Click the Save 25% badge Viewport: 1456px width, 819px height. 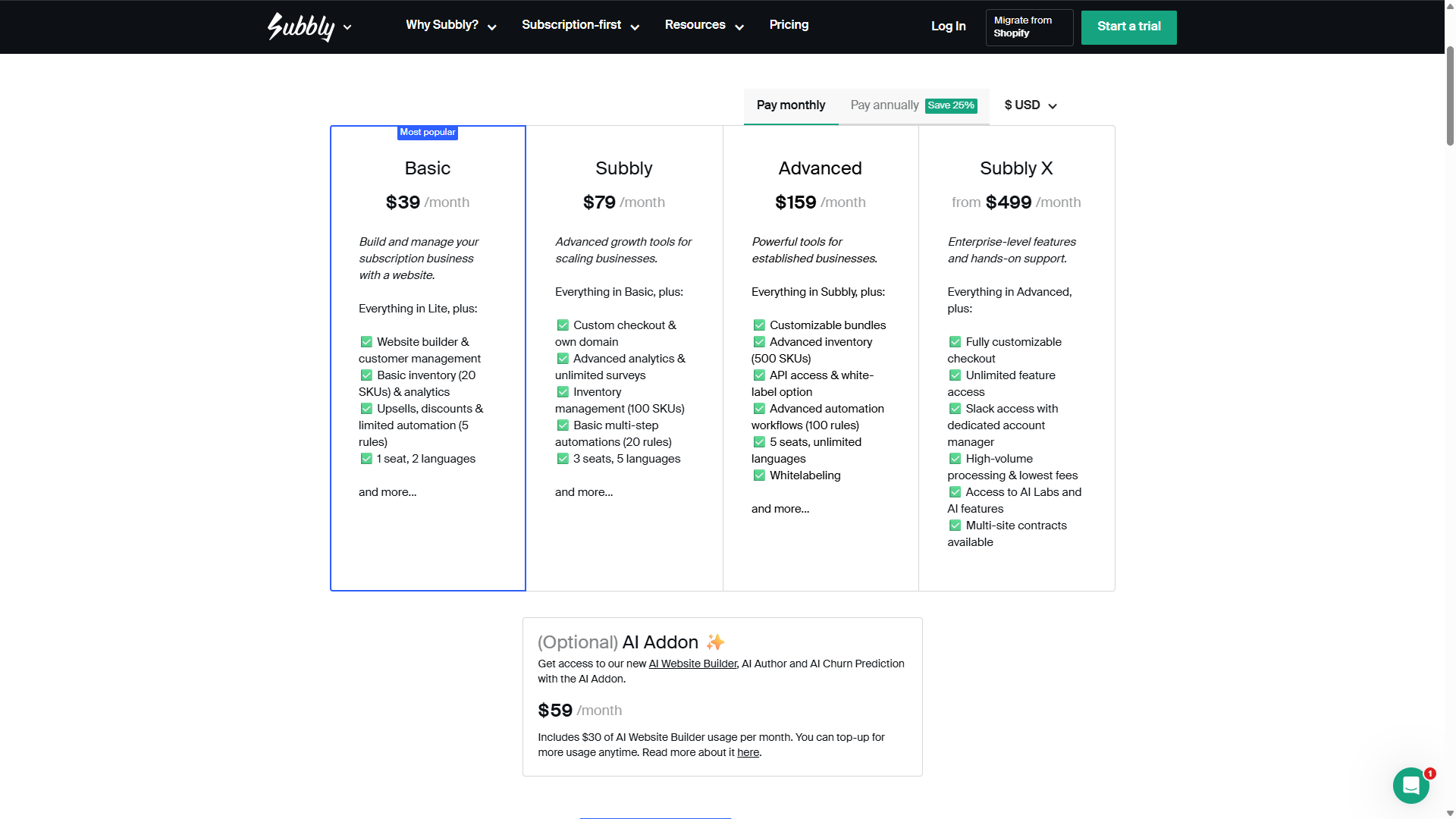pos(951,105)
